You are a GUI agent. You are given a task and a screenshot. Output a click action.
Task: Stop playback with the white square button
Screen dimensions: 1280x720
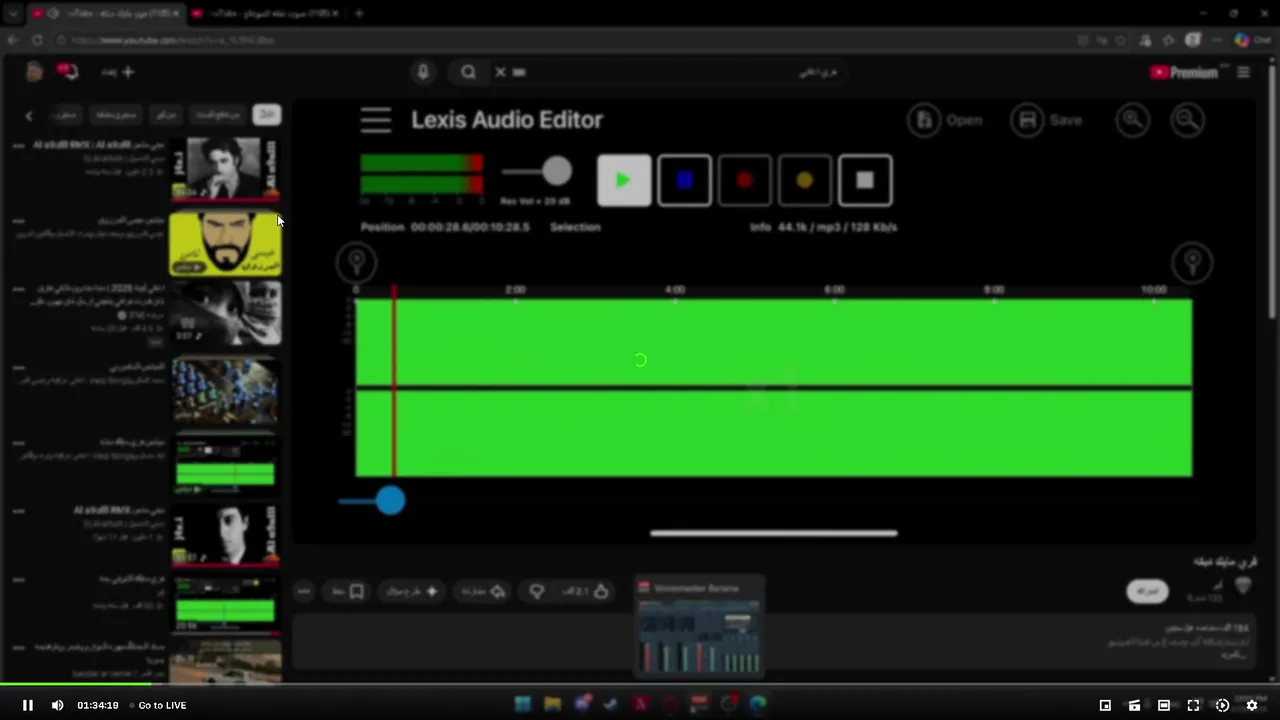tap(865, 181)
